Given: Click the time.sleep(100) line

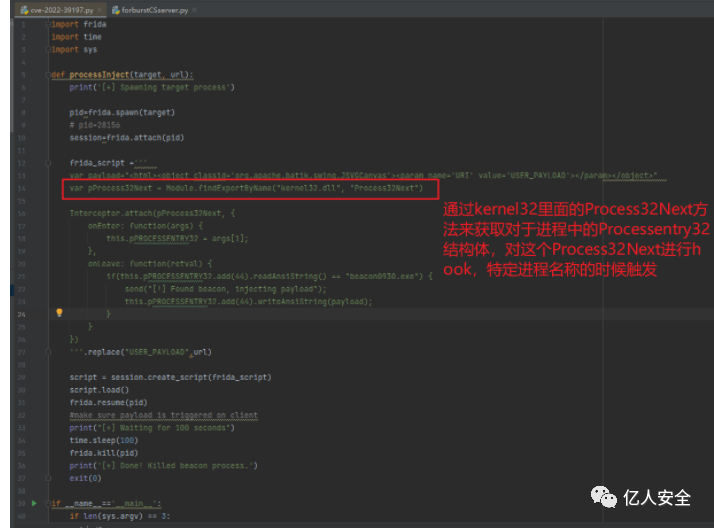Looking at the screenshot, I should click(104, 440).
